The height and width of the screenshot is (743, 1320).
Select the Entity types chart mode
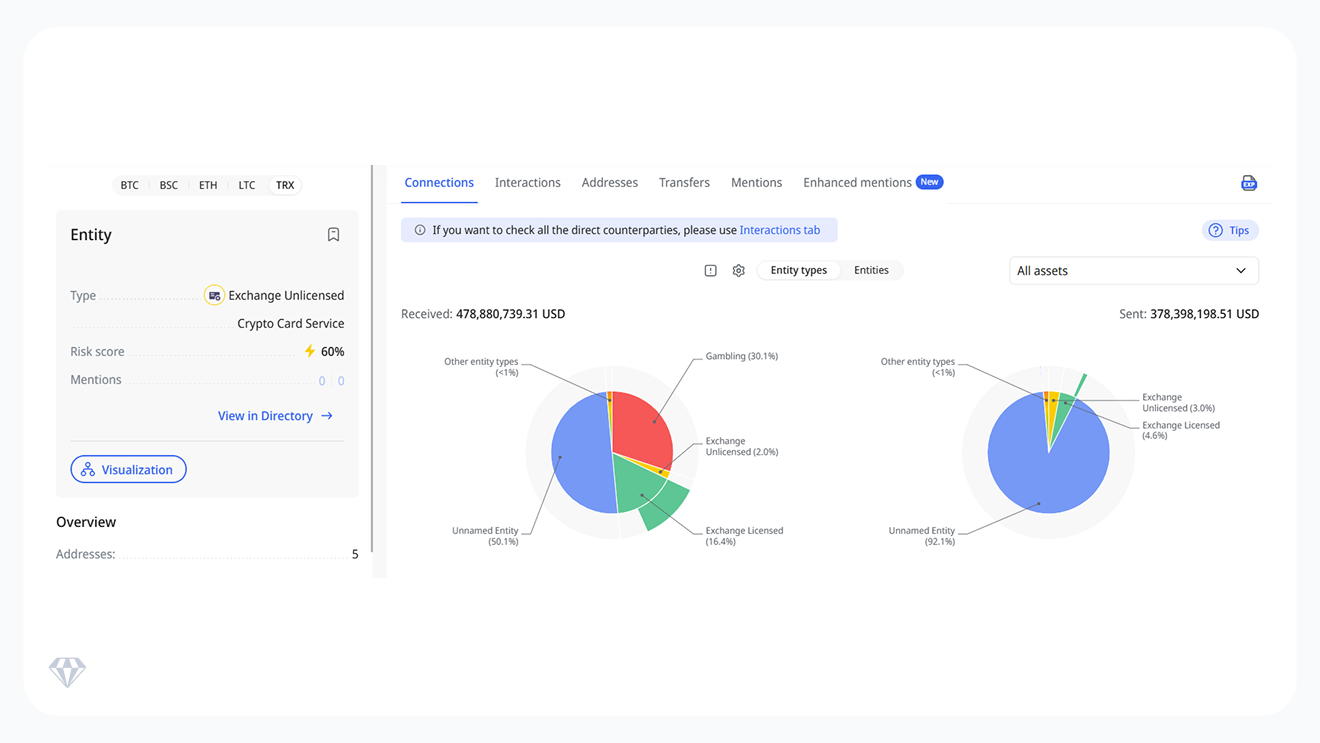[798, 270]
